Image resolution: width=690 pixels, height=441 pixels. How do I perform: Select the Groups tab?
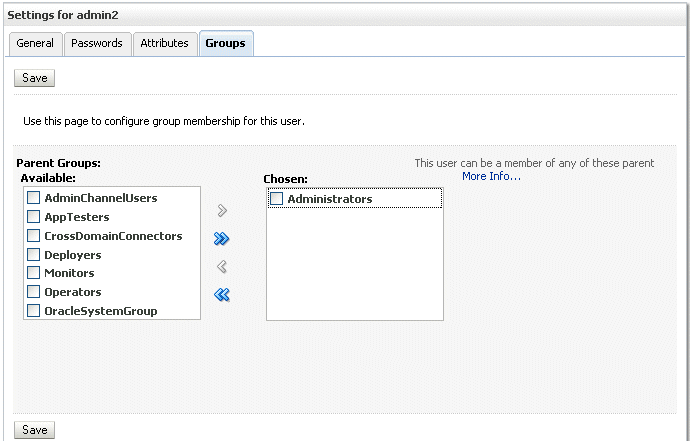coord(226,43)
